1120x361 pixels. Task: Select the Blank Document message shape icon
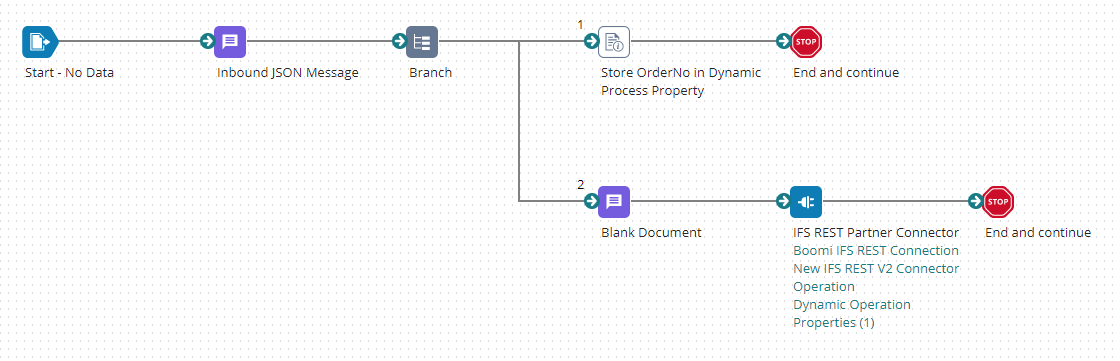(614, 202)
